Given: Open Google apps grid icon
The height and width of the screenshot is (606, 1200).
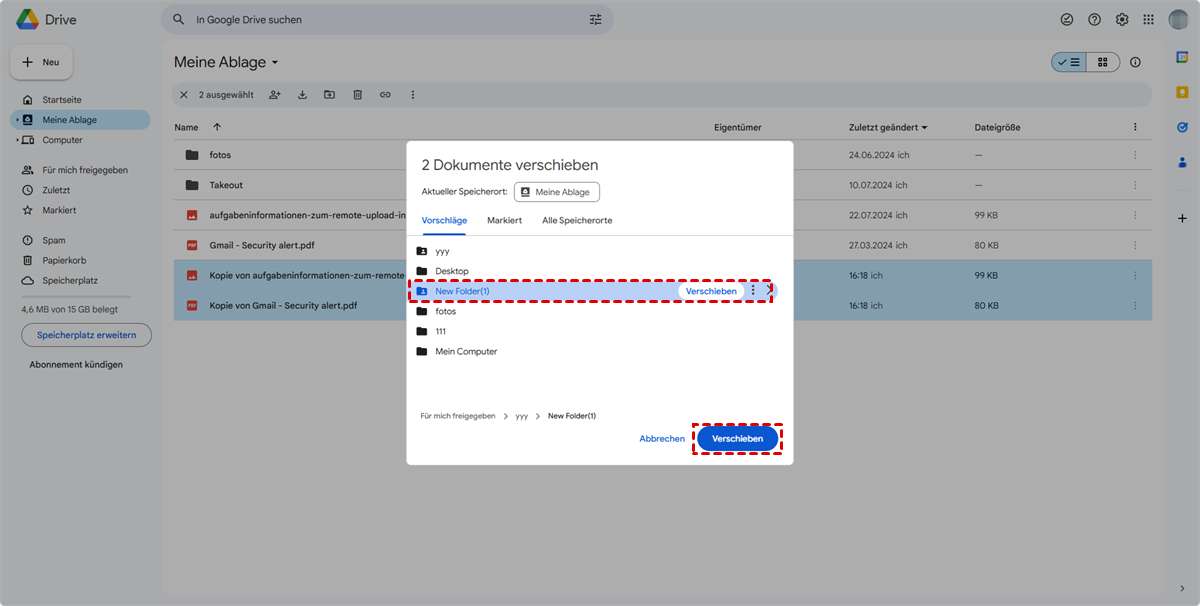Looking at the screenshot, I should point(1149,20).
